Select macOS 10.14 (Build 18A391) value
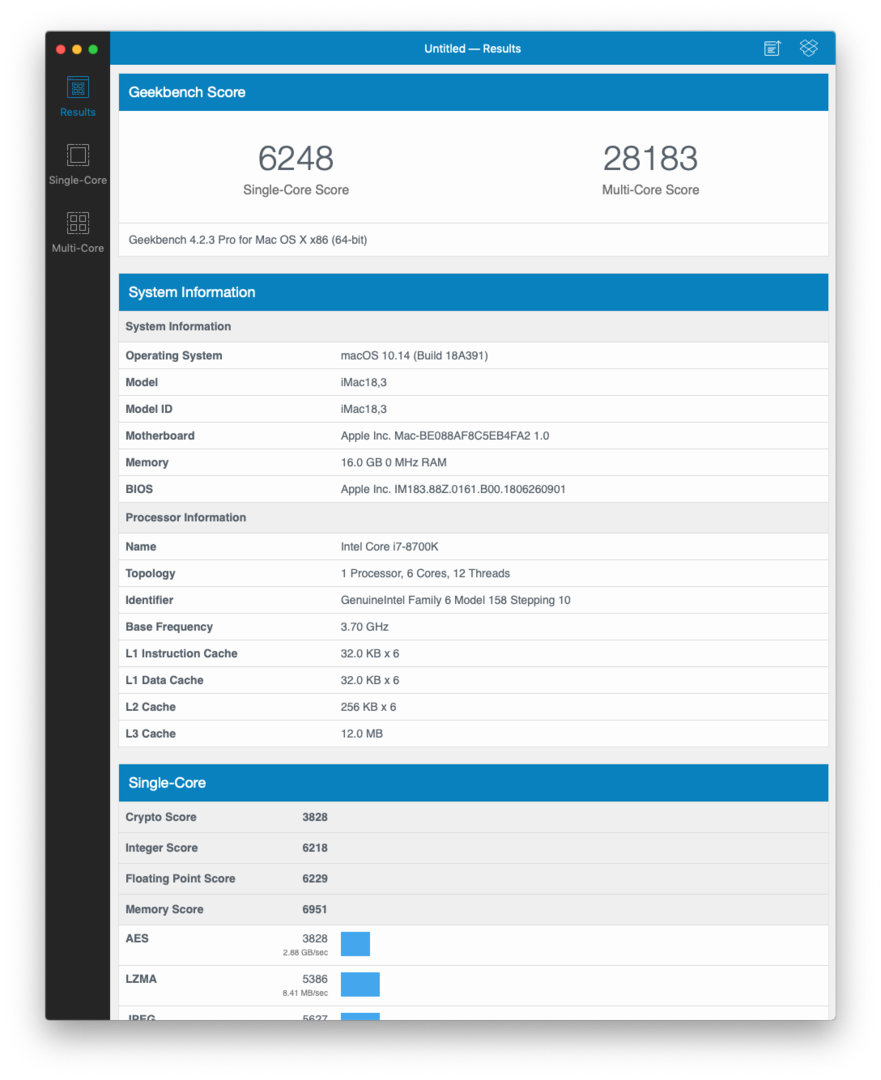This screenshot has height=1080, width=881. (414, 355)
